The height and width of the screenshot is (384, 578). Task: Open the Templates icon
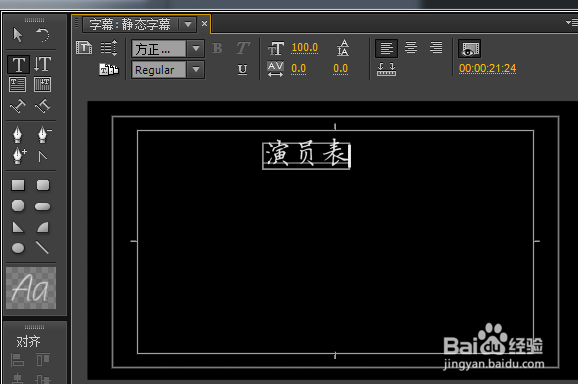109,69
